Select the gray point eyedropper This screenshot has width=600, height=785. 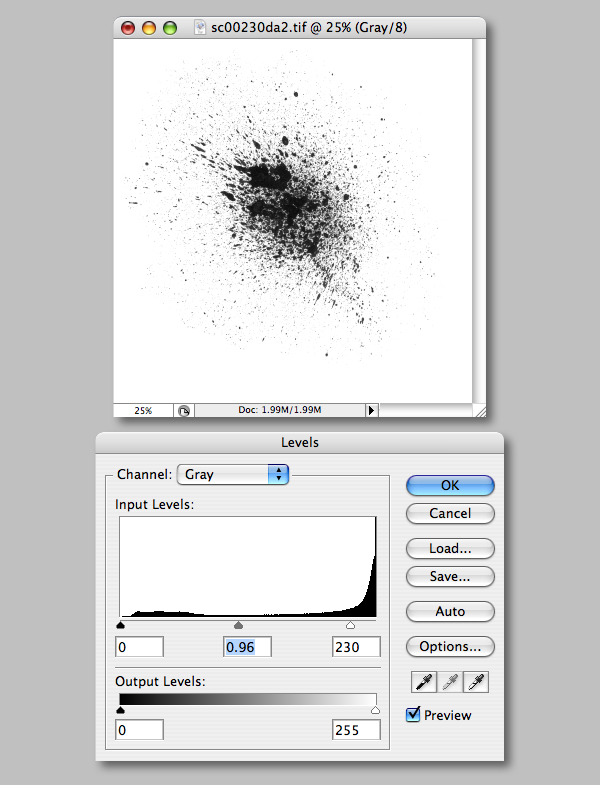point(450,682)
